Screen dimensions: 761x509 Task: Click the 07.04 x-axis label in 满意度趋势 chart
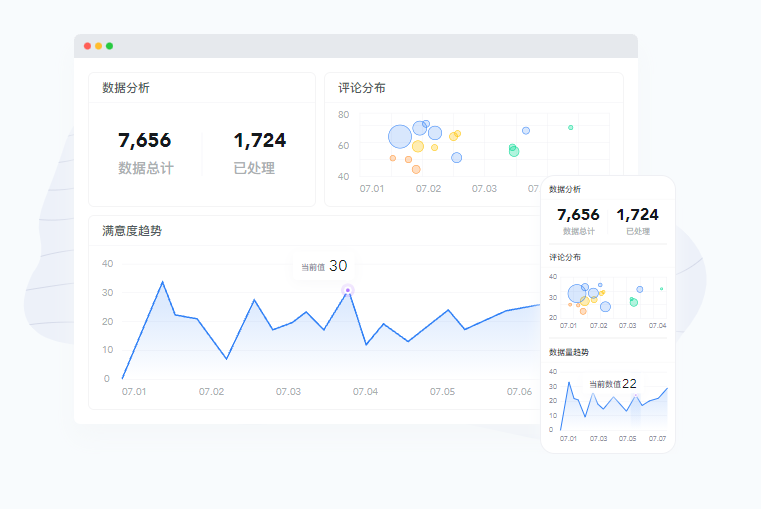tap(365, 392)
